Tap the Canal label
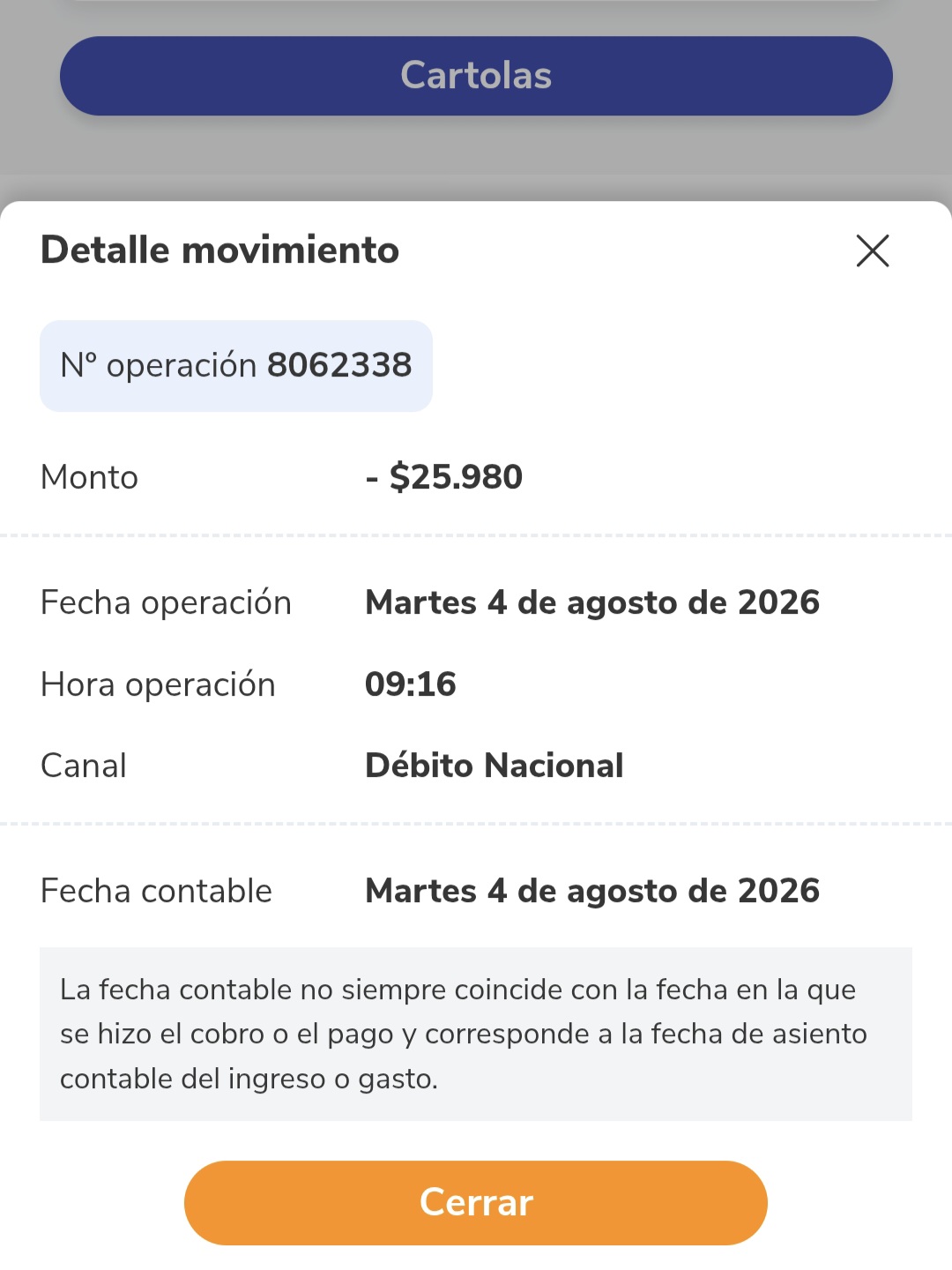The width and height of the screenshot is (952, 1270). [84, 766]
